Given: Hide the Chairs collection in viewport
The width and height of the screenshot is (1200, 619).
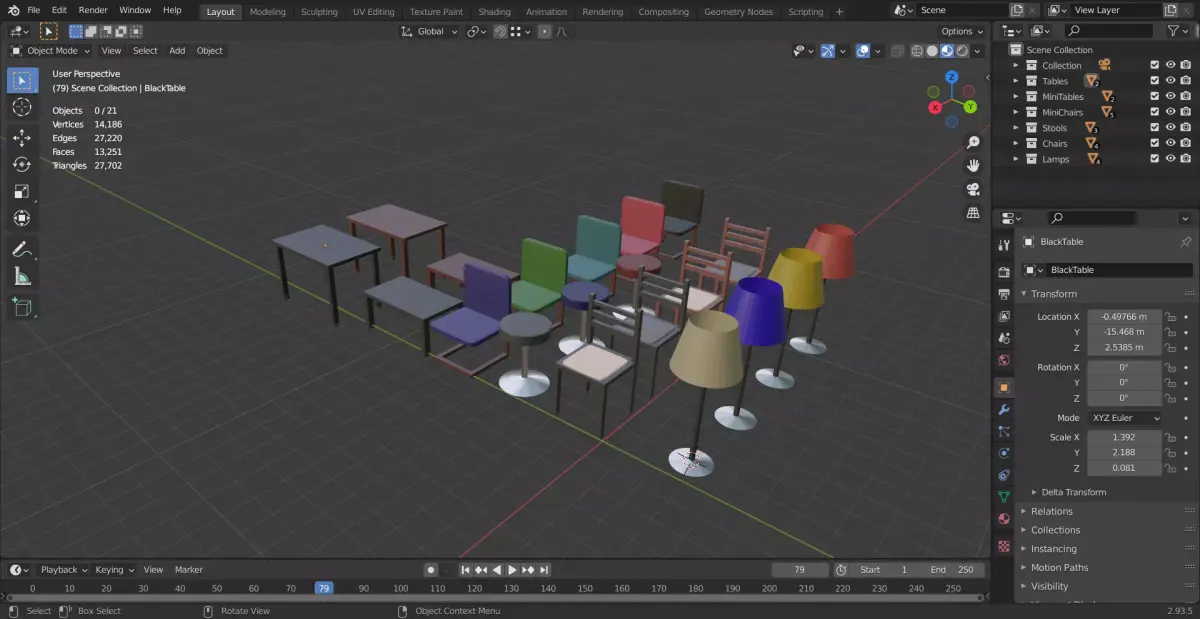Looking at the screenshot, I should [x=1170, y=143].
